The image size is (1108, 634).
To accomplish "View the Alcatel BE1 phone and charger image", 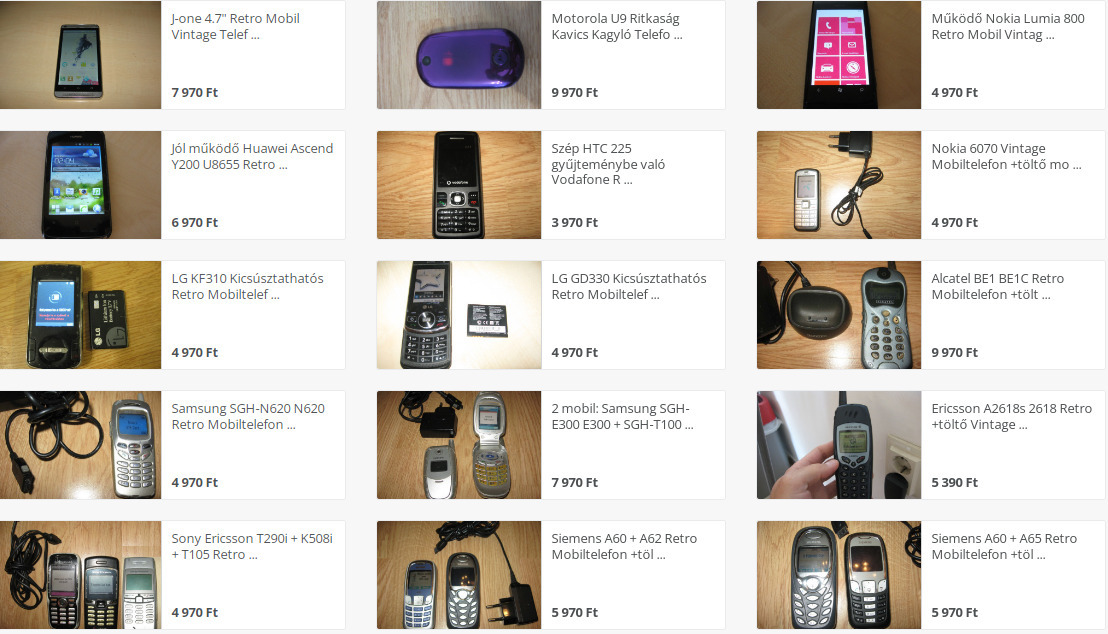I will tap(839, 315).
